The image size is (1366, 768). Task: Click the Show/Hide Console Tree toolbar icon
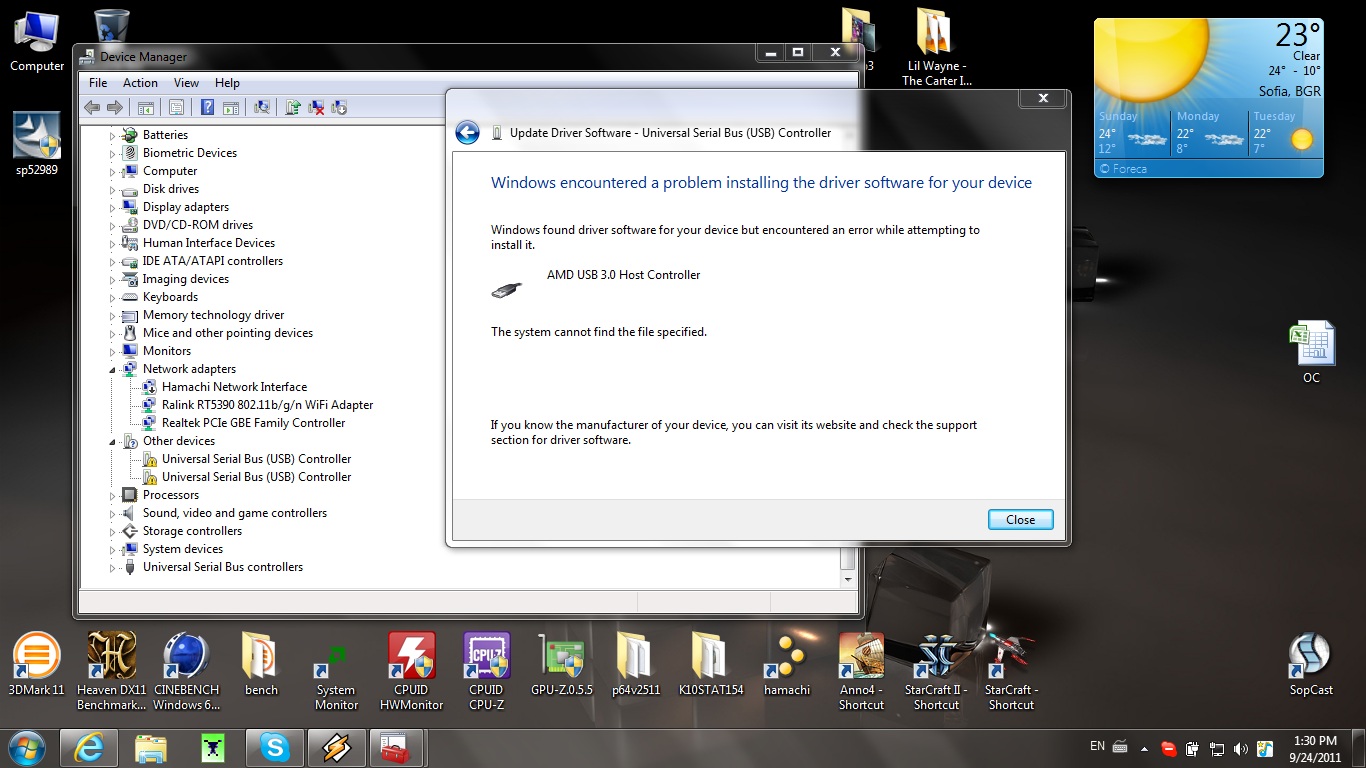pos(145,107)
